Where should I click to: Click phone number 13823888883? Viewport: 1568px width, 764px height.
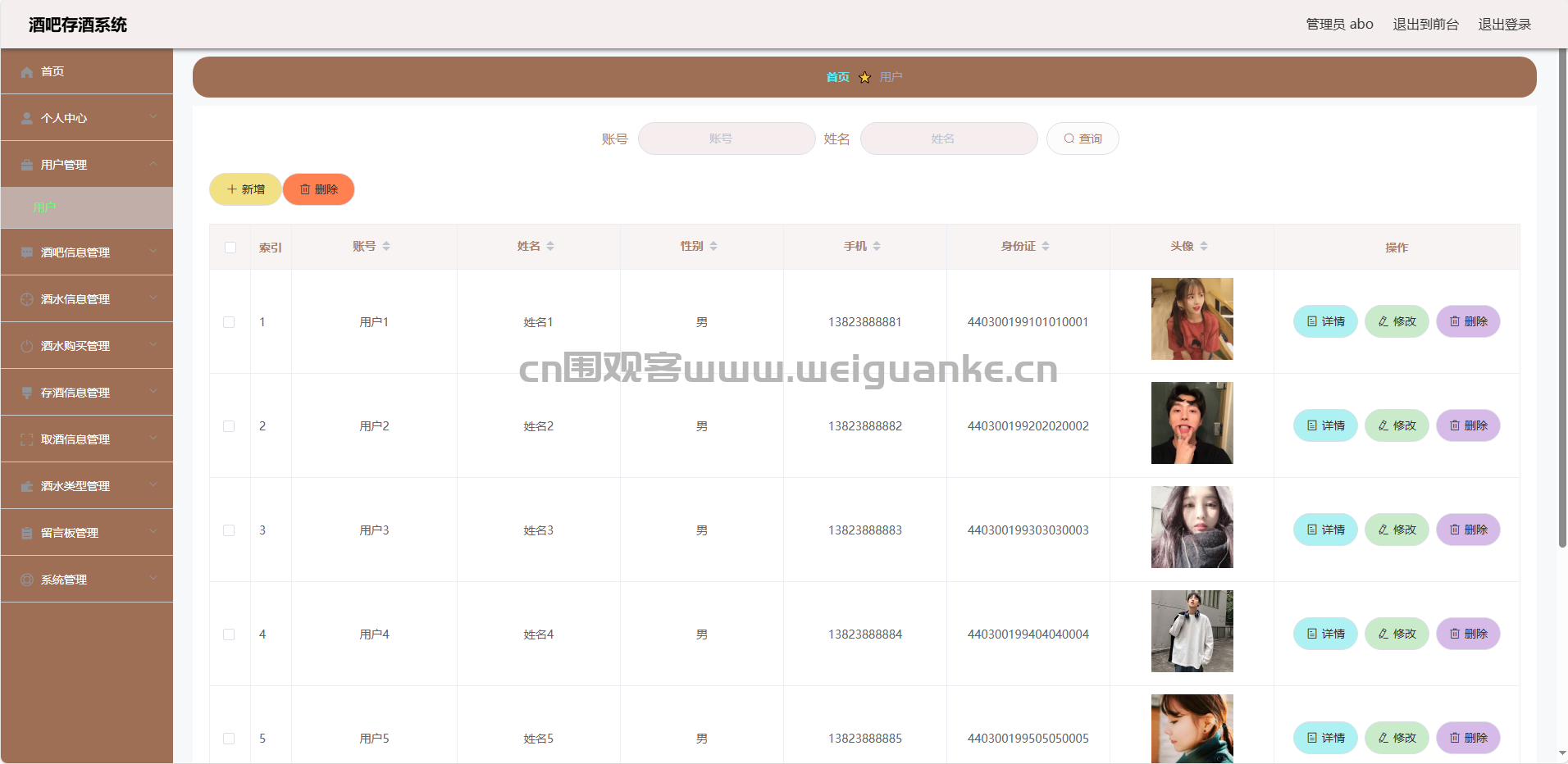865,530
